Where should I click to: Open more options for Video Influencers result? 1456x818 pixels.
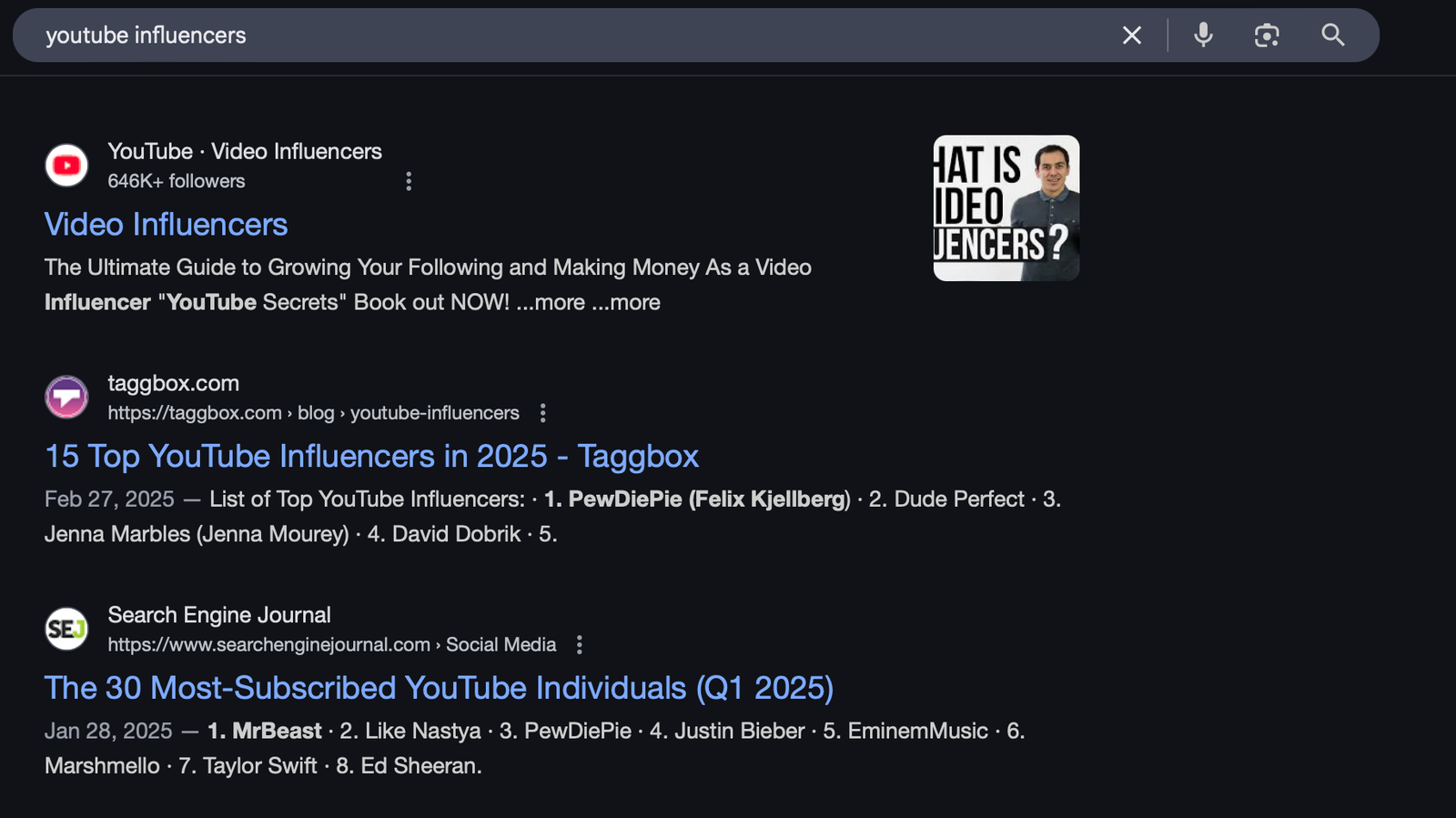click(x=409, y=181)
